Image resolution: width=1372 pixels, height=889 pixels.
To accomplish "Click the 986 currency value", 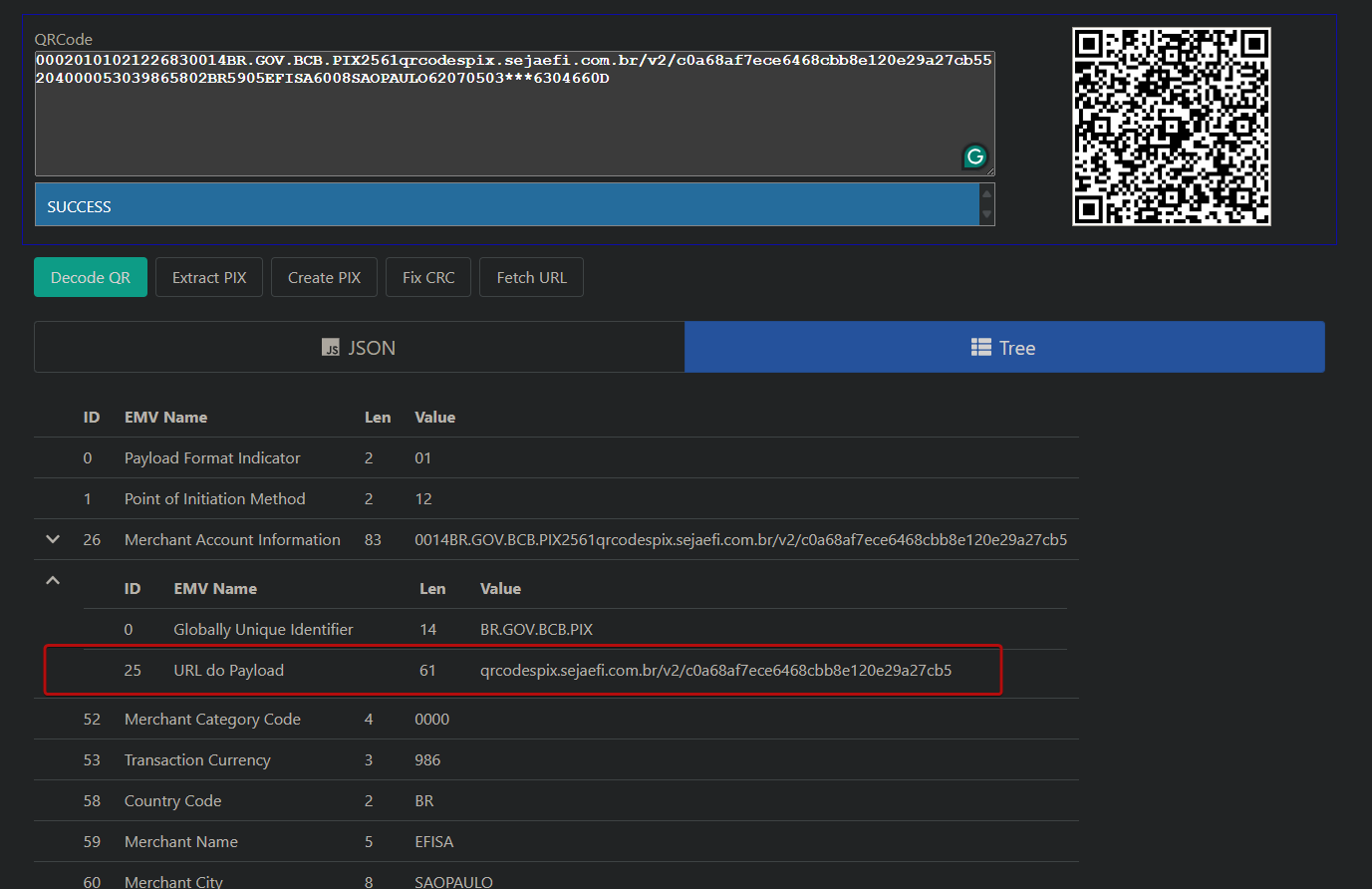I will pyautogui.click(x=427, y=759).
